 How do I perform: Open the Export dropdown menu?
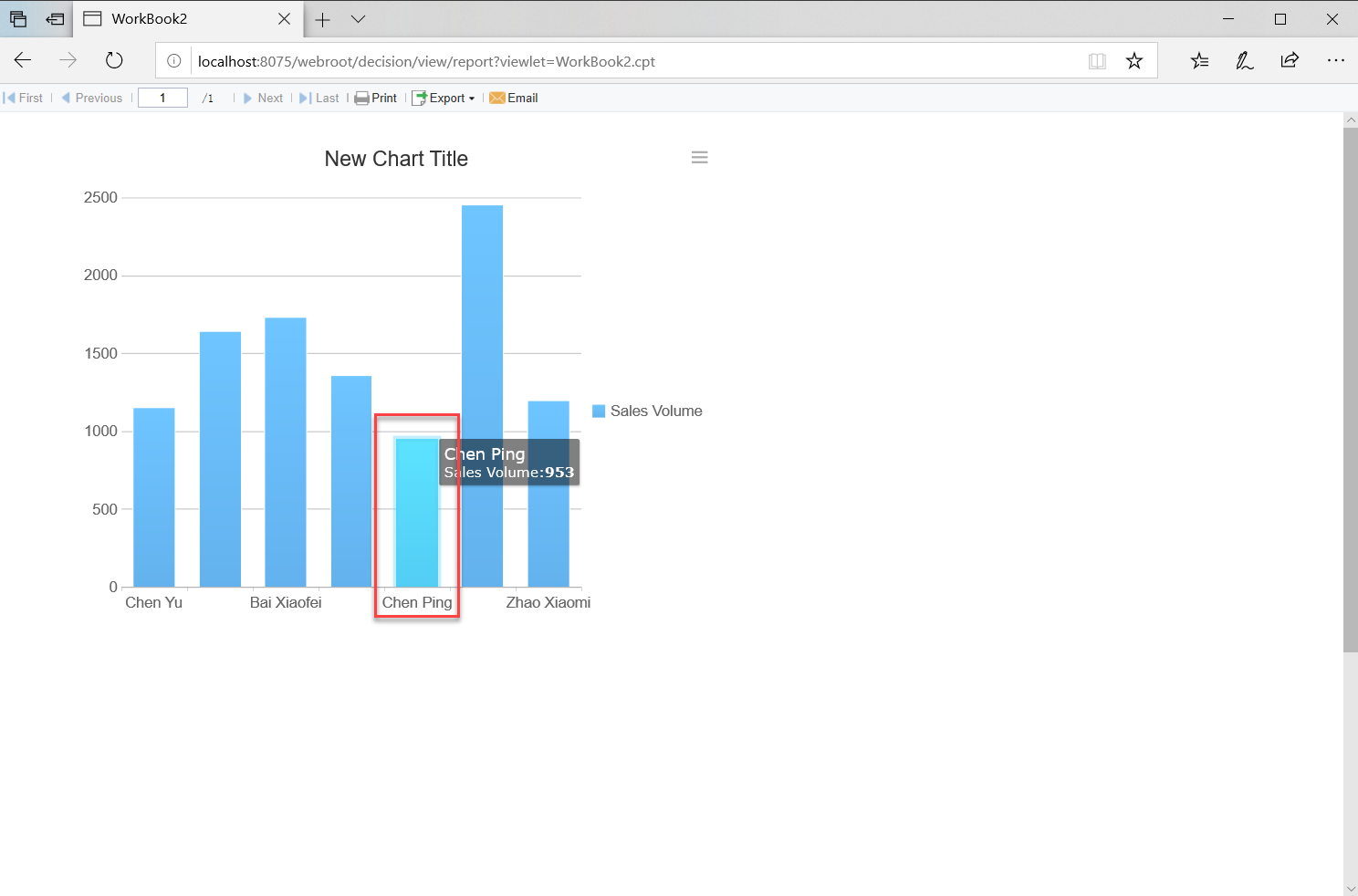[x=444, y=98]
